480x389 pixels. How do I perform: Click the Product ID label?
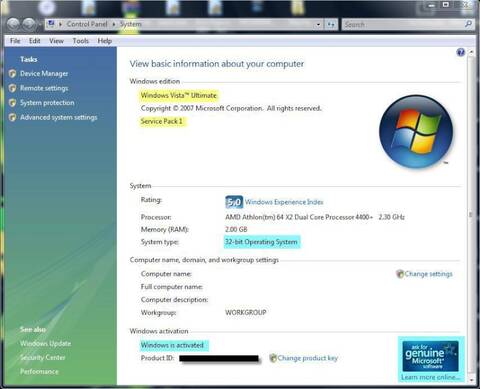tap(157, 358)
